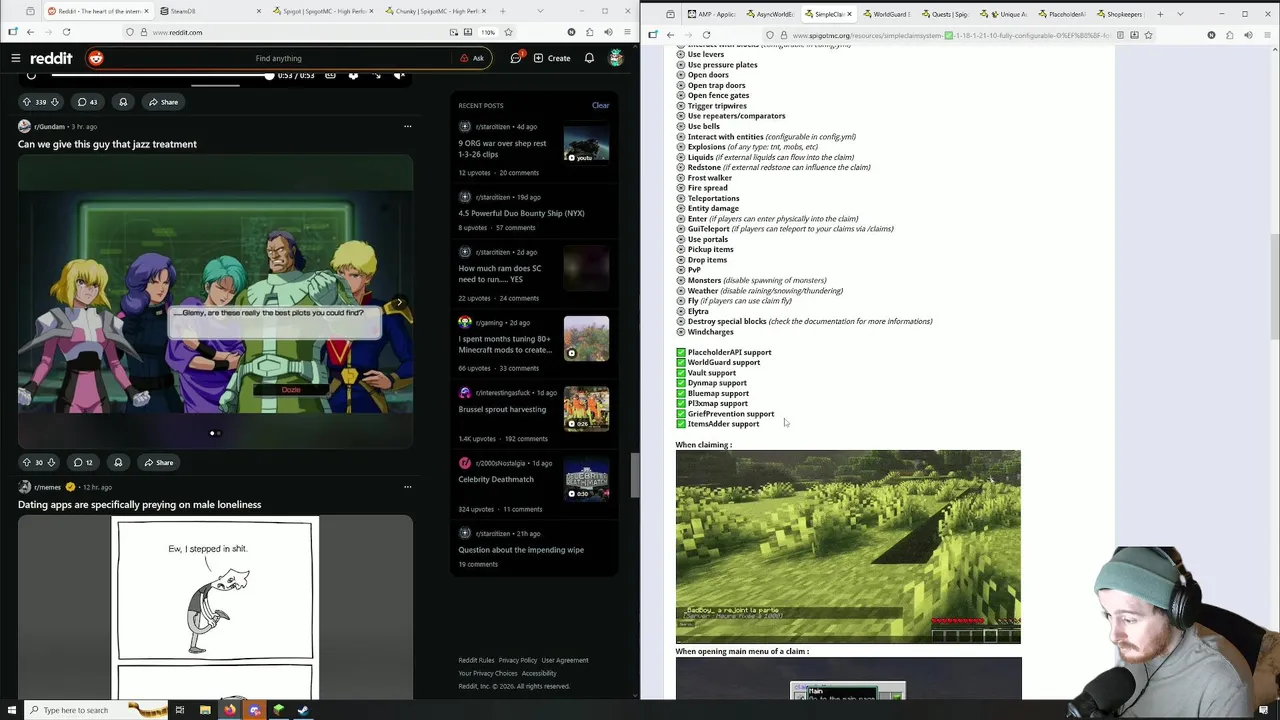Viewport: 1280px width, 720px height.
Task: Open the Privacy Policy footer link
Action: tap(518, 660)
